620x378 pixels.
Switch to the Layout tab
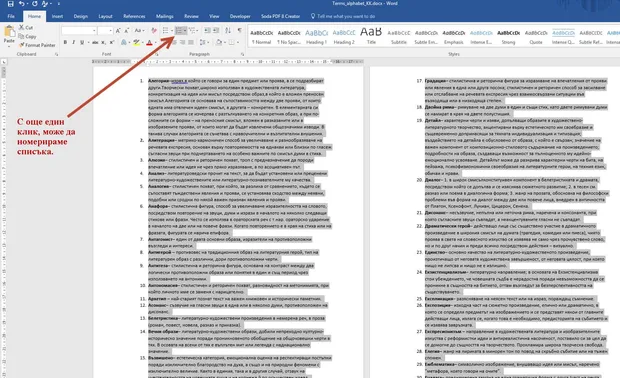point(106,16)
